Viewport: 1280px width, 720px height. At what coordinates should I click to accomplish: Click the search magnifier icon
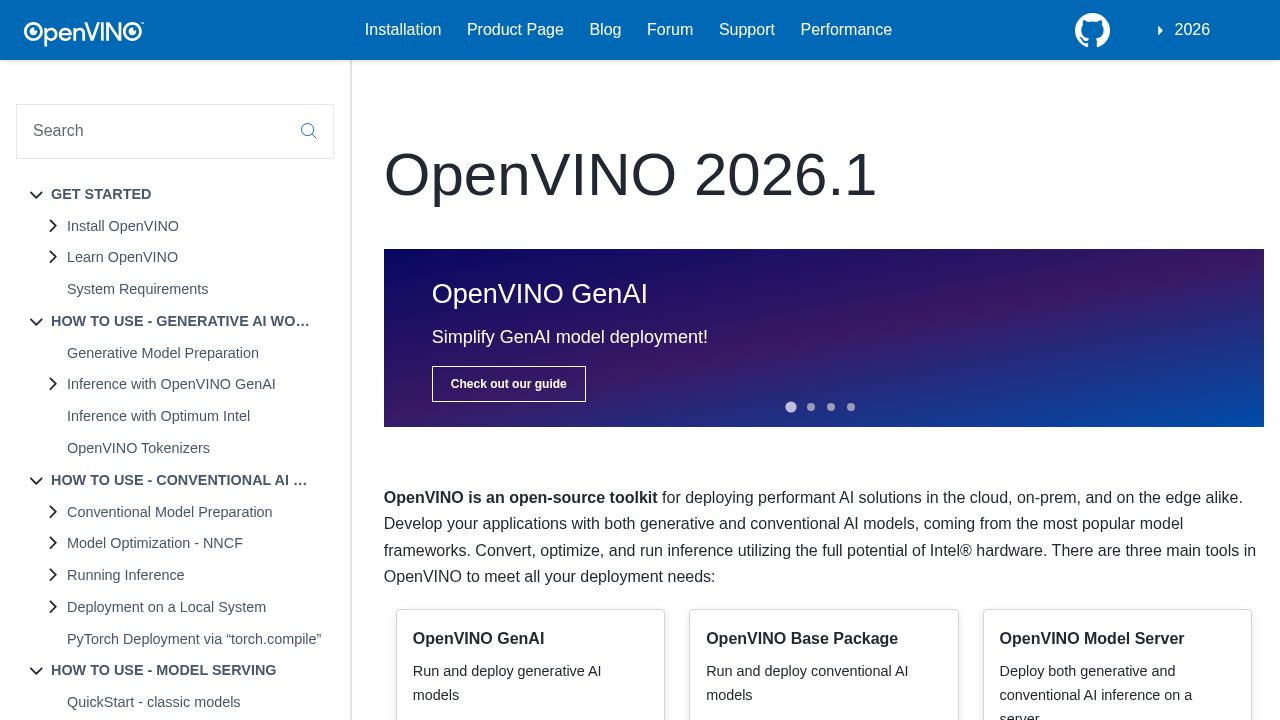coord(309,131)
